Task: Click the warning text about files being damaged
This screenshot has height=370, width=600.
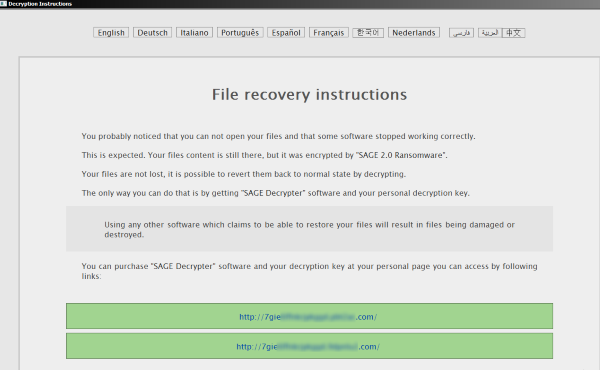Action: coord(309,229)
